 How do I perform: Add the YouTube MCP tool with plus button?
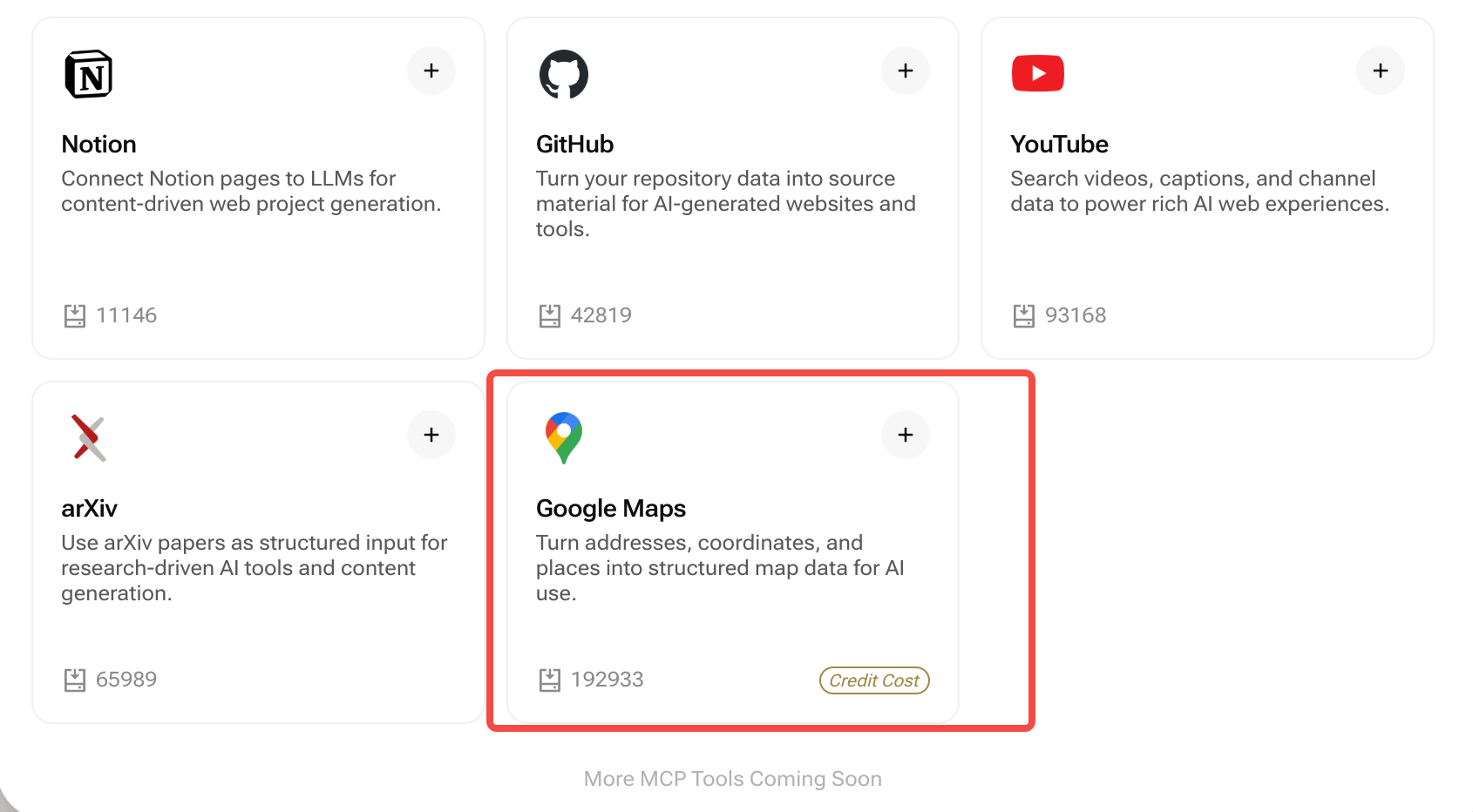coord(1380,71)
